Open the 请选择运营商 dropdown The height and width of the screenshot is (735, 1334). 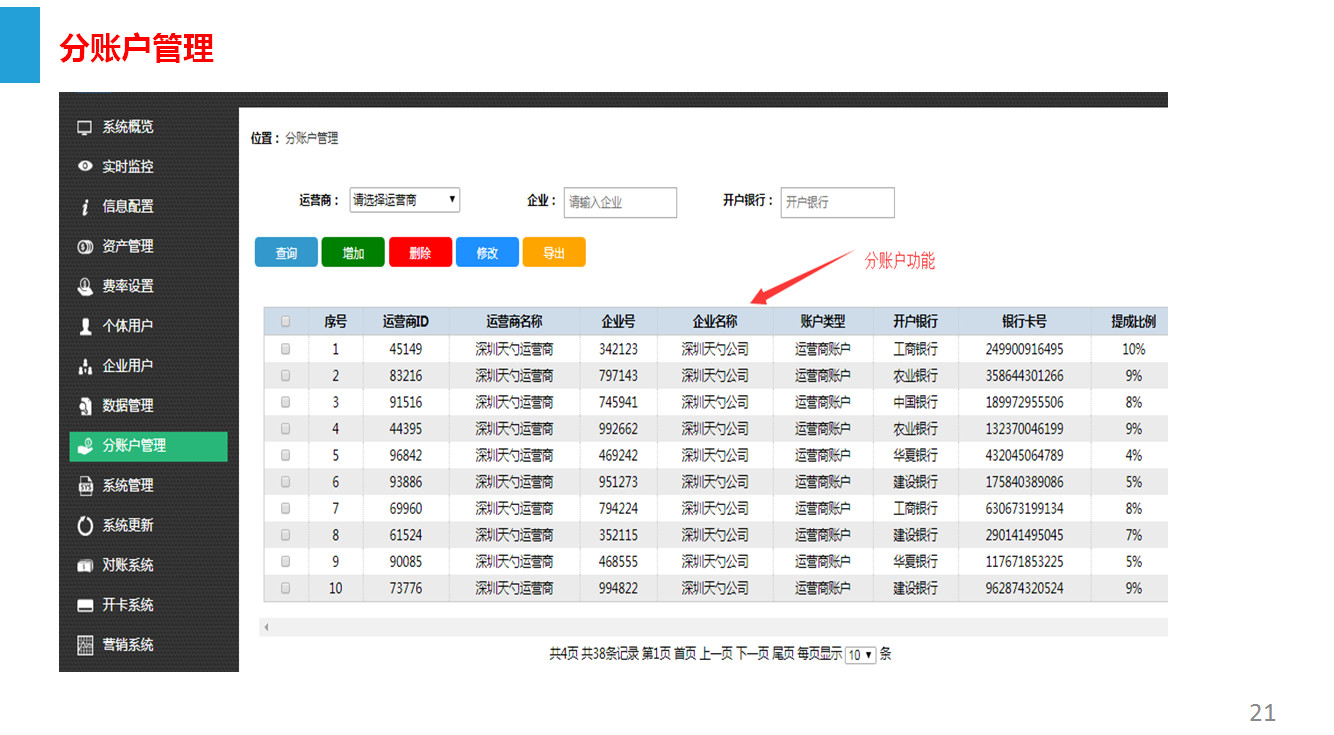pyautogui.click(x=404, y=200)
